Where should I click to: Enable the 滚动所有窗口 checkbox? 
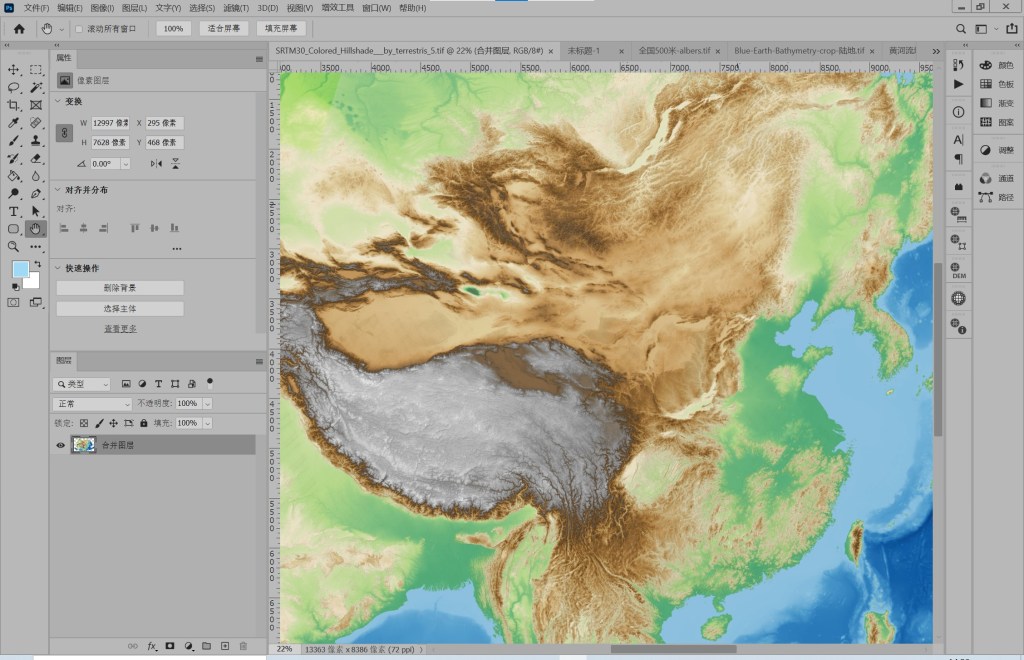click(x=79, y=29)
